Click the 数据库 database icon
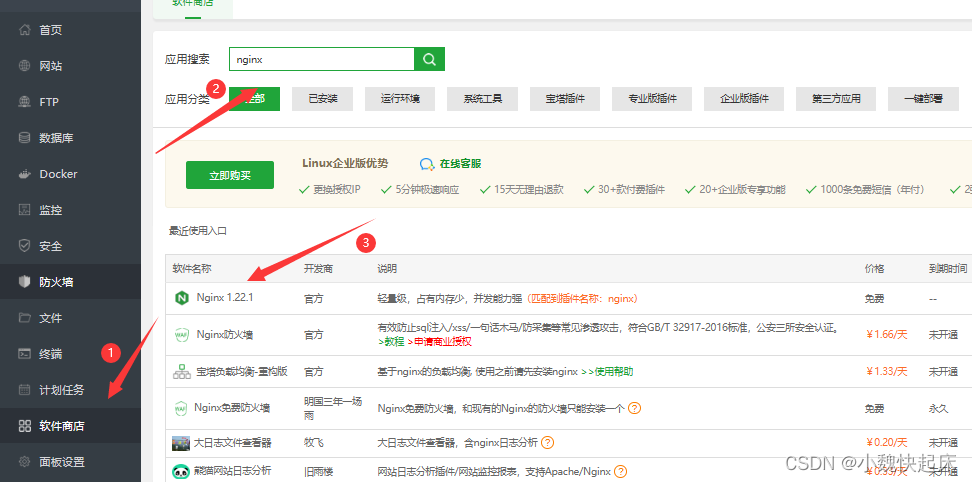Viewport: 972px width, 482px height. (x=25, y=138)
